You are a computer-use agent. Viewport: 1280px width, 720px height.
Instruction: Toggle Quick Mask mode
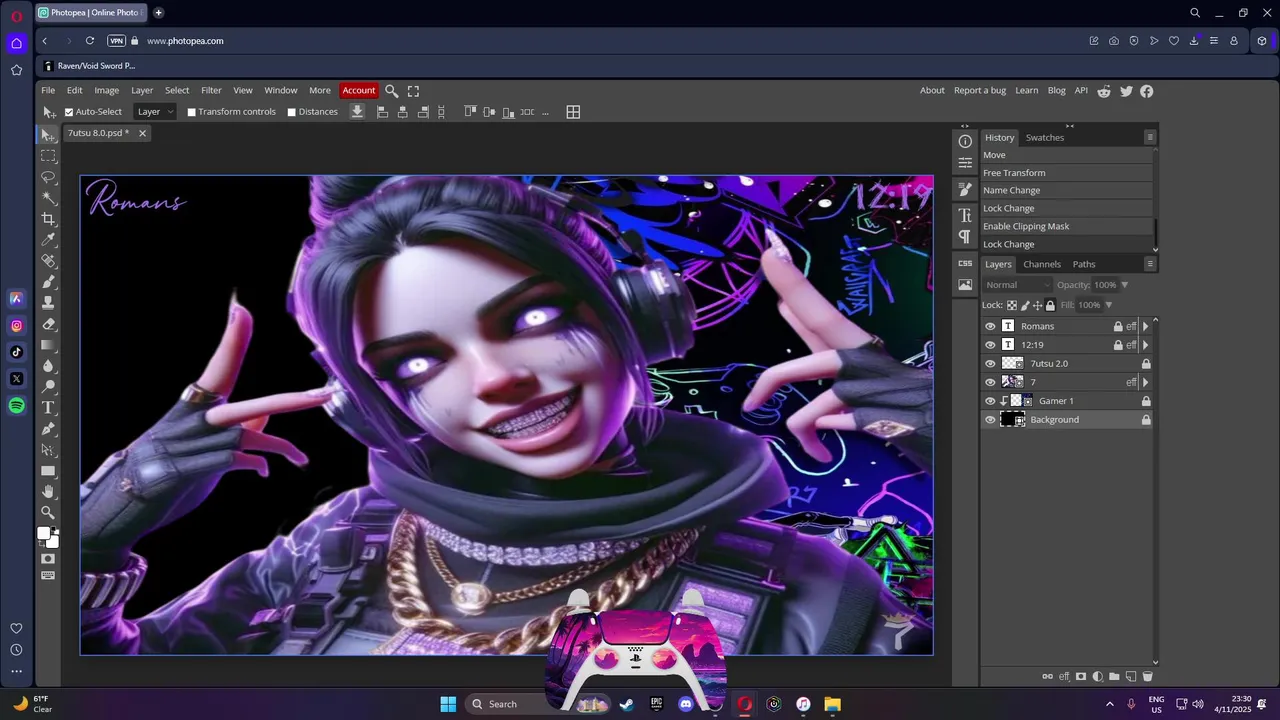coord(48,559)
